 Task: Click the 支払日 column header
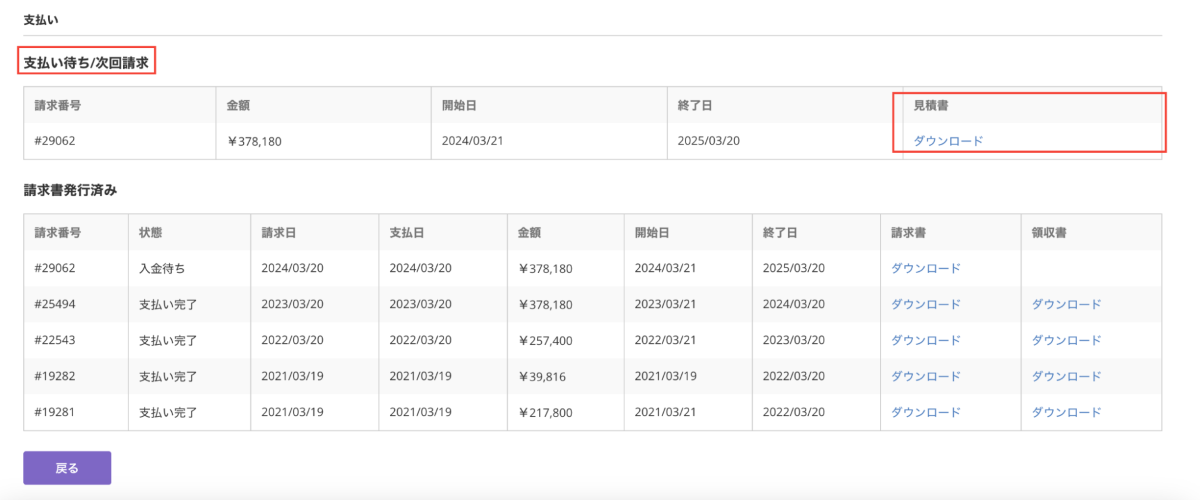406,232
